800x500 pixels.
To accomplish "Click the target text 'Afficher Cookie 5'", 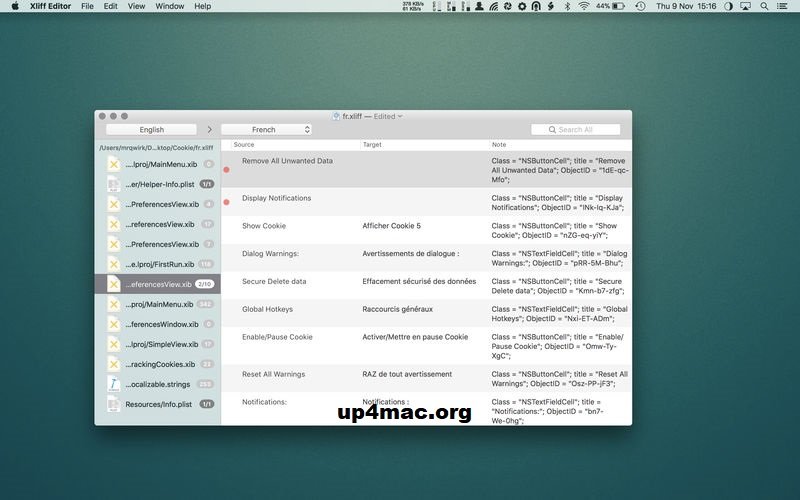I will [x=391, y=226].
